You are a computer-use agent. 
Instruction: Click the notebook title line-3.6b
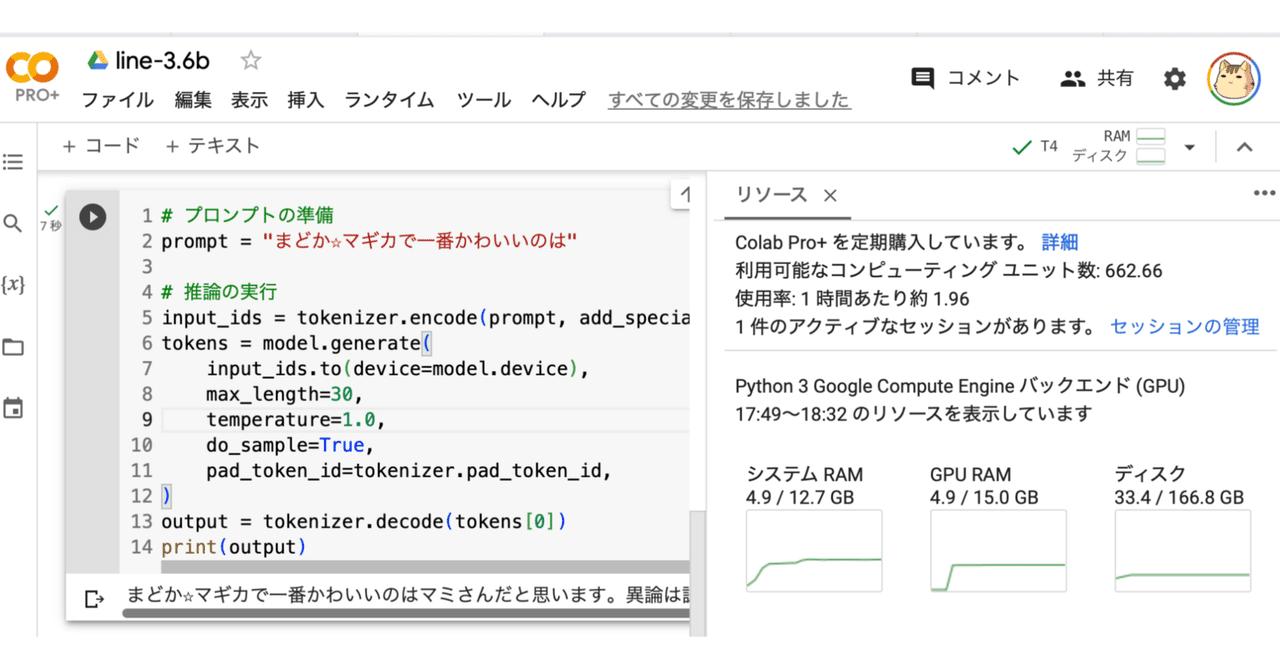163,61
